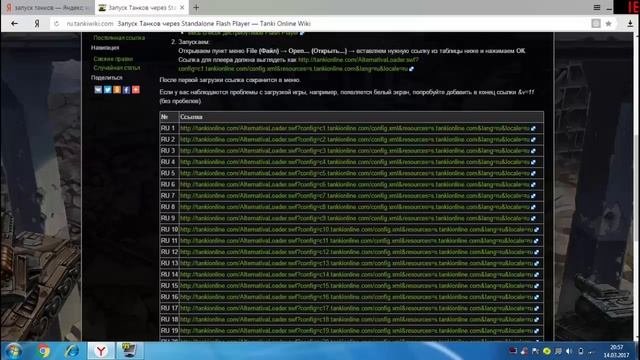Open the RU 13 server link
The height and width of the screenshot is (360, 640).
[356, 263]
